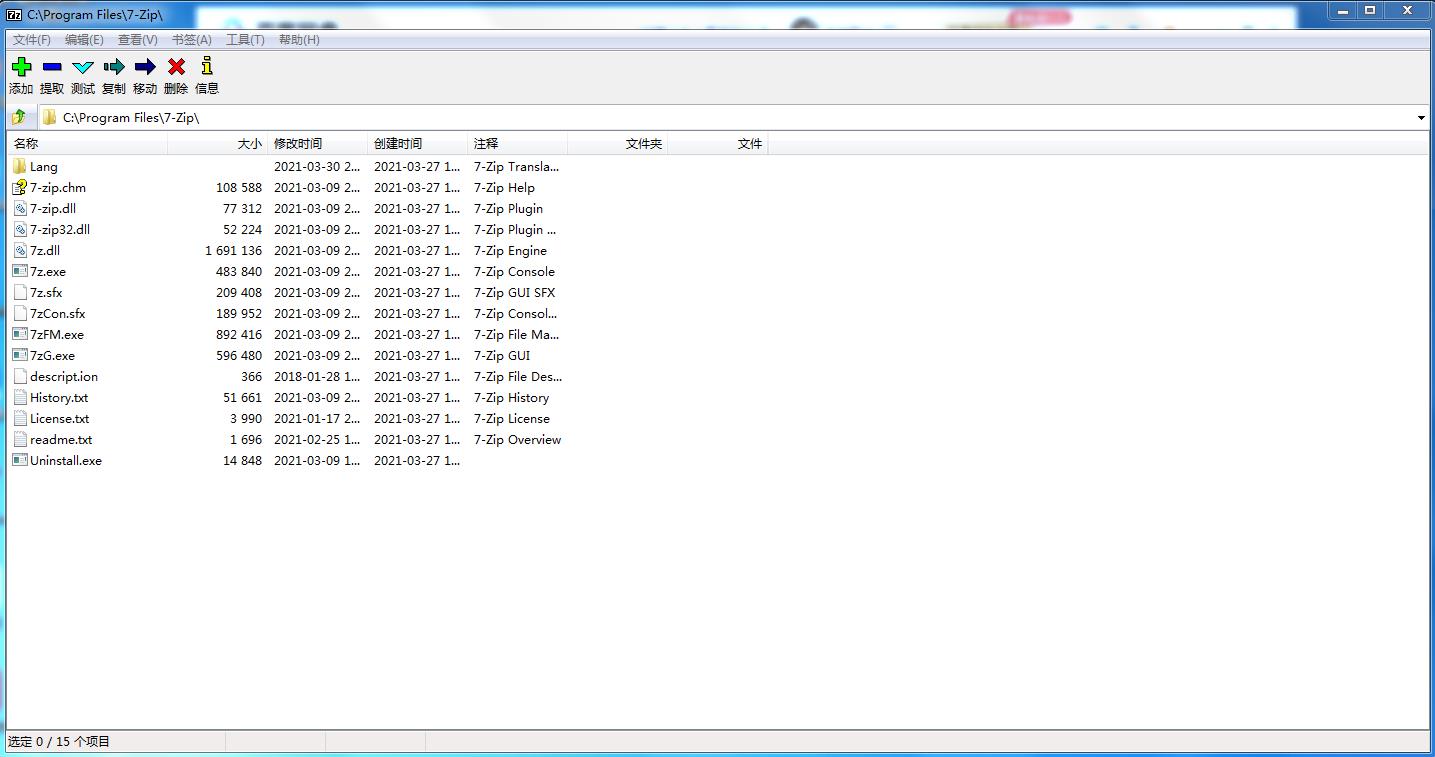Select the 7z.exe file icon

point(20,272)
